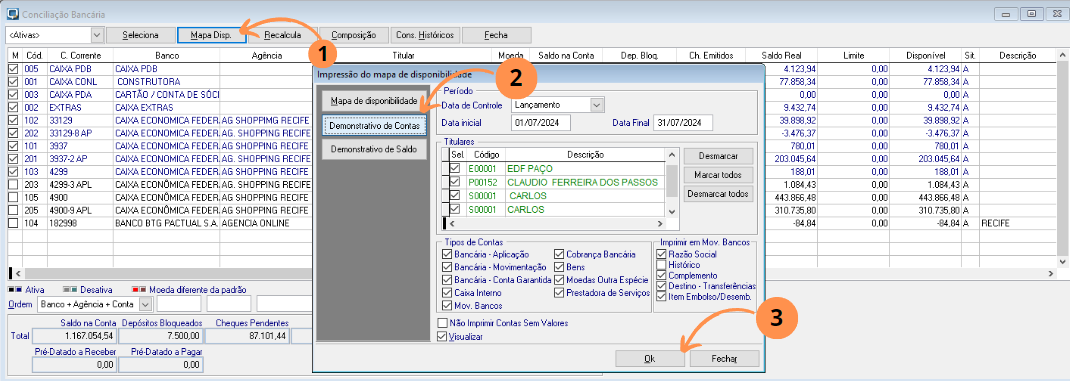Click the Cheques Pendentes total field
Image resolution: width=1070 pixels, height=381 pixels.
[x=247, y=335]
